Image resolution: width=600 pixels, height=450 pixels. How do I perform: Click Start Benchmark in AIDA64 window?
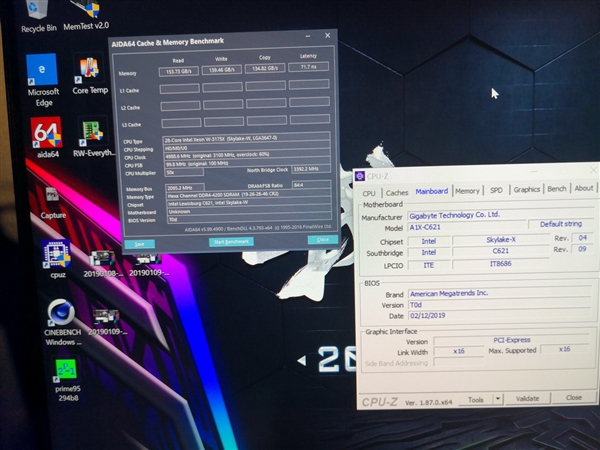pyautogui.click(x=231, y=241)
